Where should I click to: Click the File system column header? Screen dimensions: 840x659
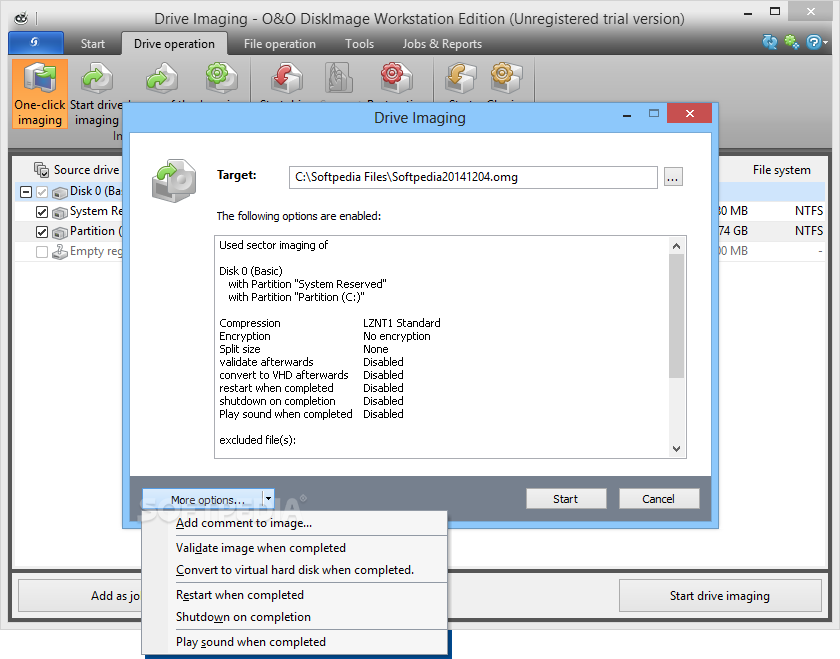[x=781, y=170]
